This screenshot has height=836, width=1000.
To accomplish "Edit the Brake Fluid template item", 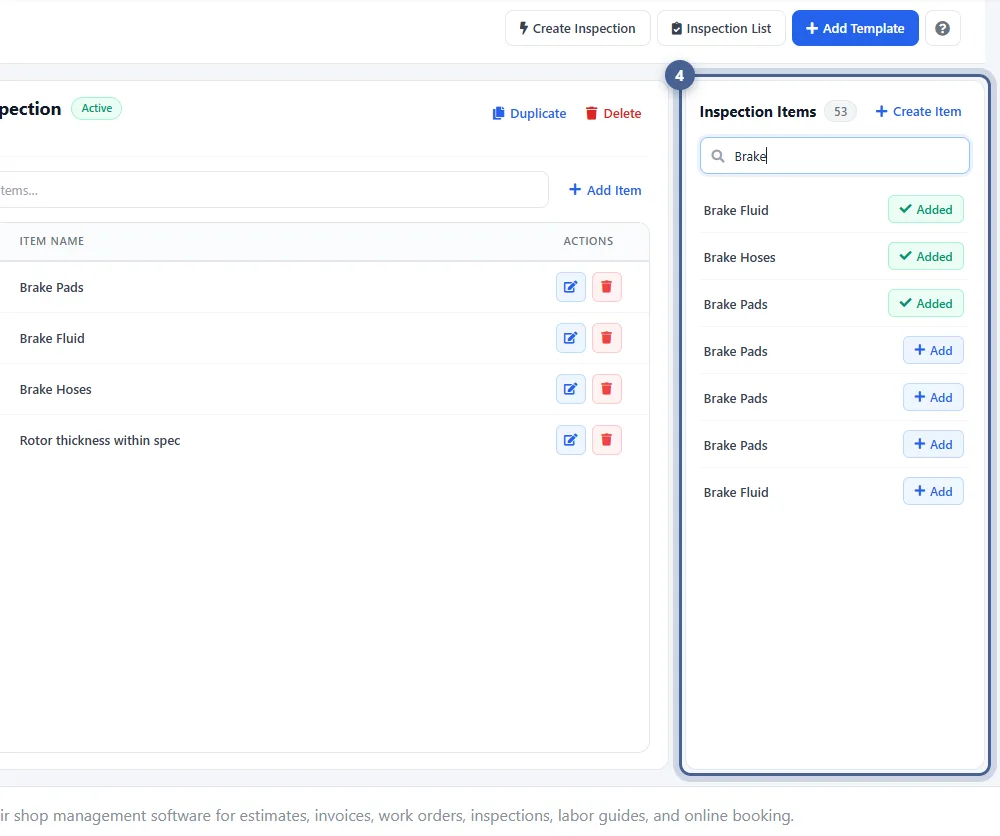I will [x=570, y=338].
